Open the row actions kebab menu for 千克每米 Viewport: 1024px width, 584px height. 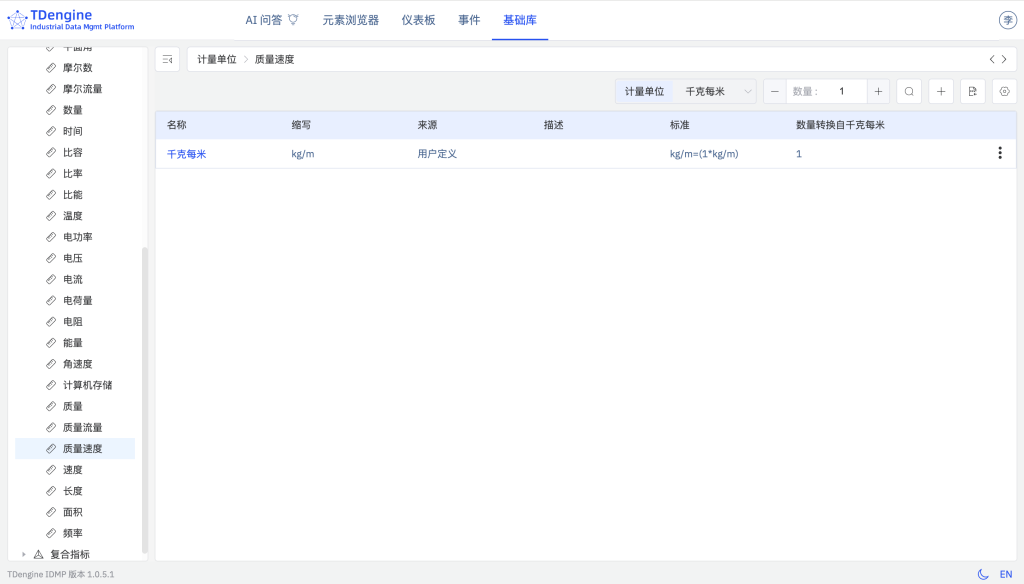click(999, 153)
